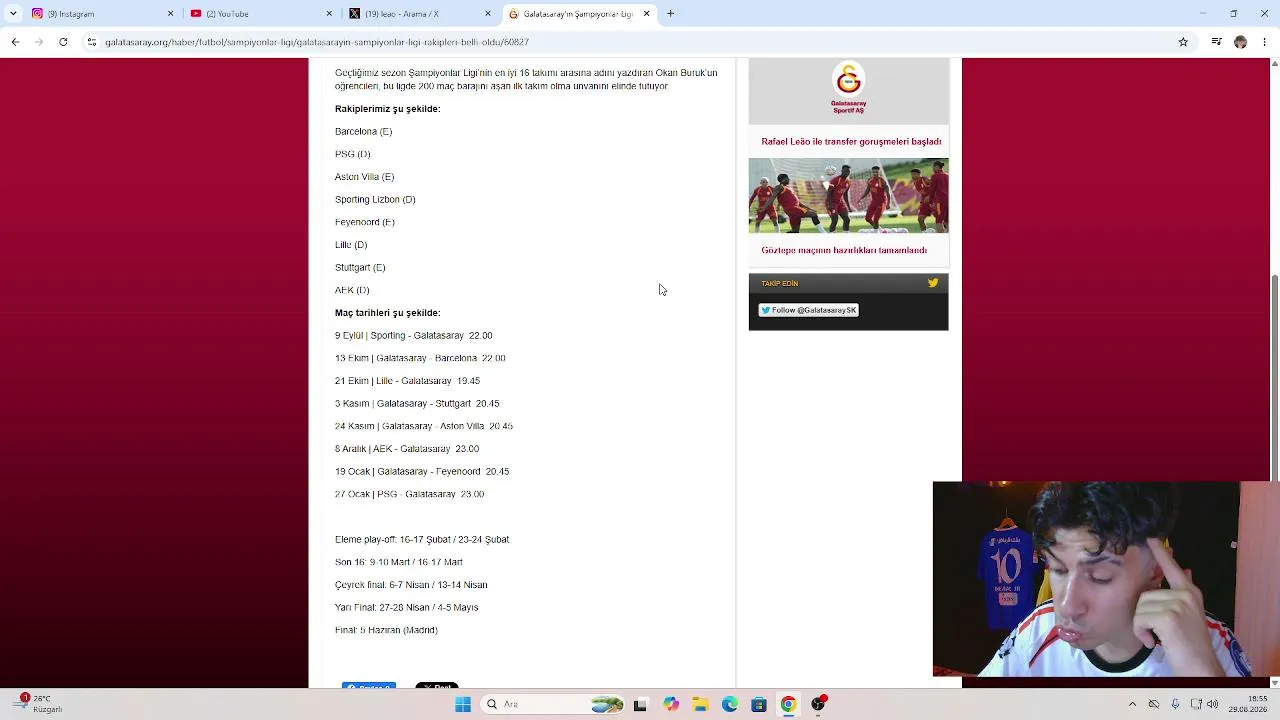Open Microsoft Edge from the taskbar
Viewport: 1280px width, 720px height.
click(x=729, y=704)
